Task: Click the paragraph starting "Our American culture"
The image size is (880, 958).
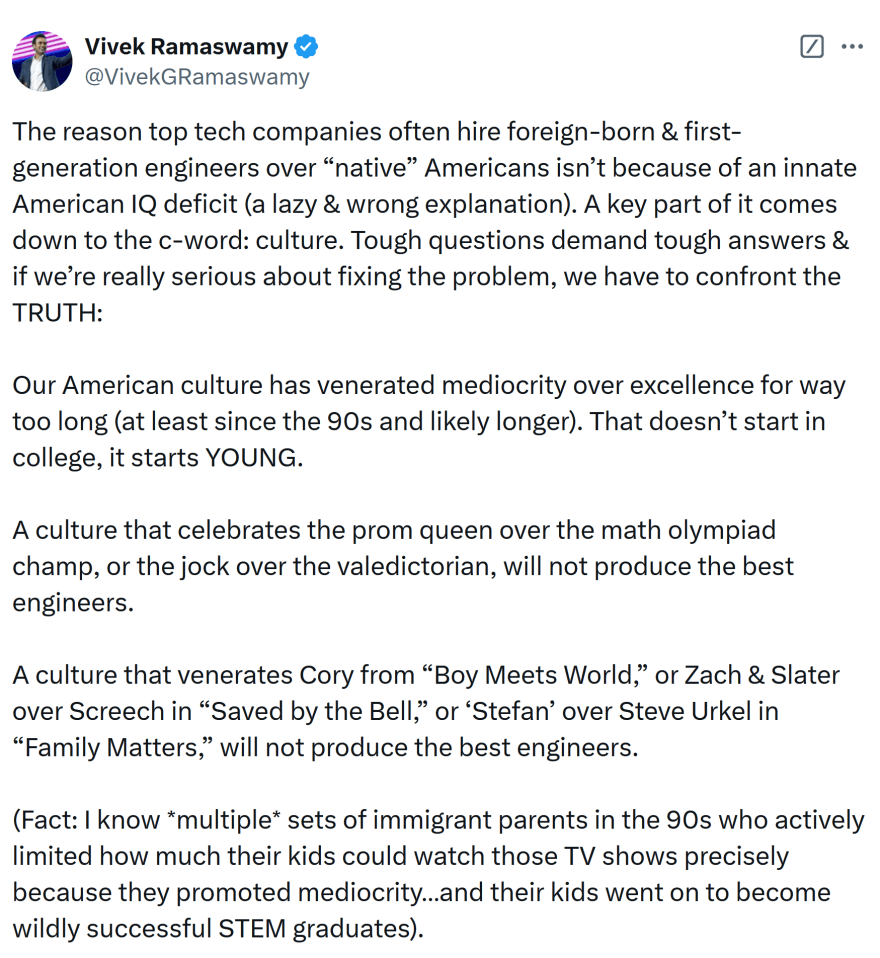Action: [x=429, y=422]
